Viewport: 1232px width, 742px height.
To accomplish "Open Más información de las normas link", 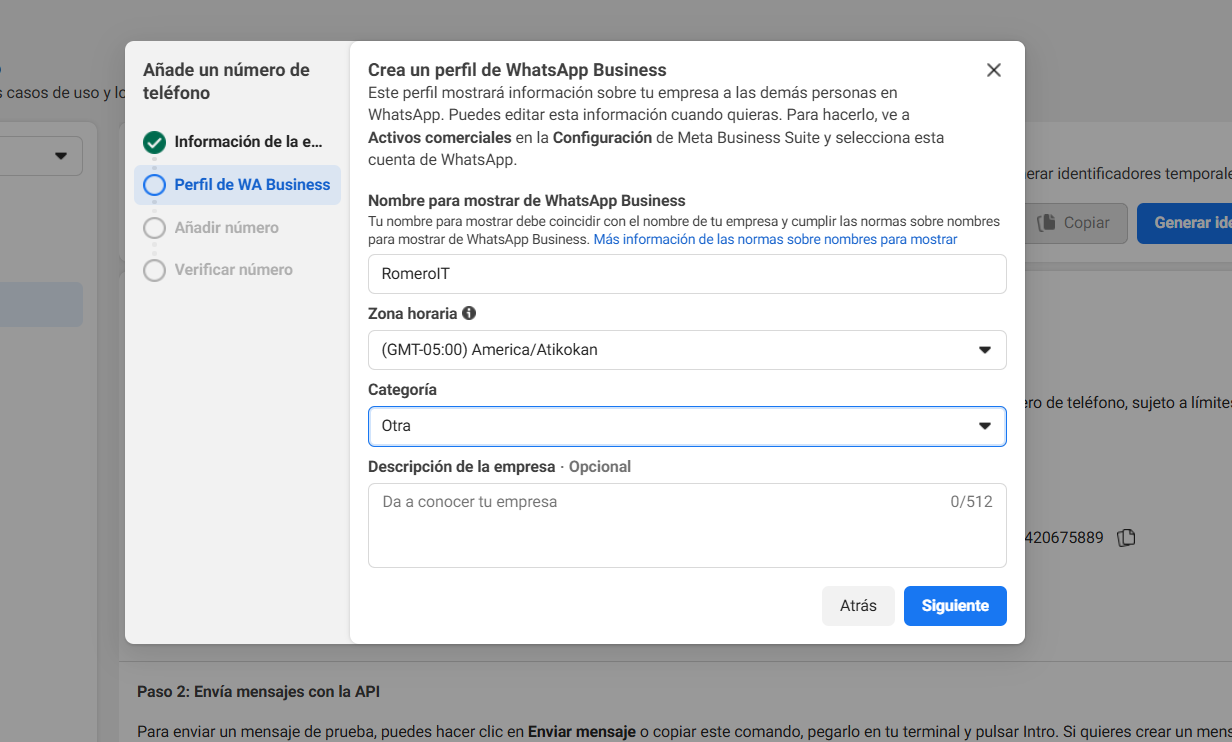I will 775,240.
